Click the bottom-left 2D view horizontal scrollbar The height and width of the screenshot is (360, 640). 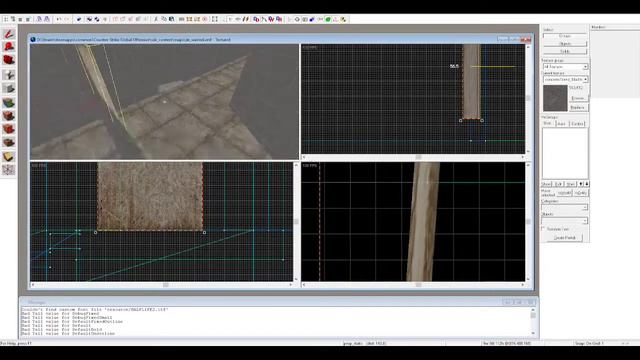[162, 284]
